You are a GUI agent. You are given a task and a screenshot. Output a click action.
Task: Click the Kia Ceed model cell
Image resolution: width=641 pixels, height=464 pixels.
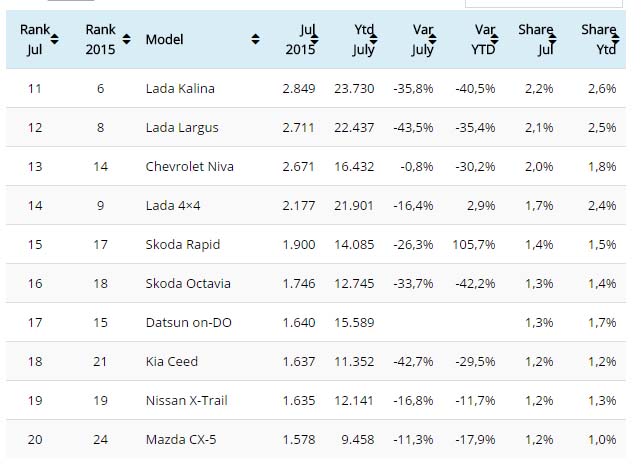coord(172,361)
